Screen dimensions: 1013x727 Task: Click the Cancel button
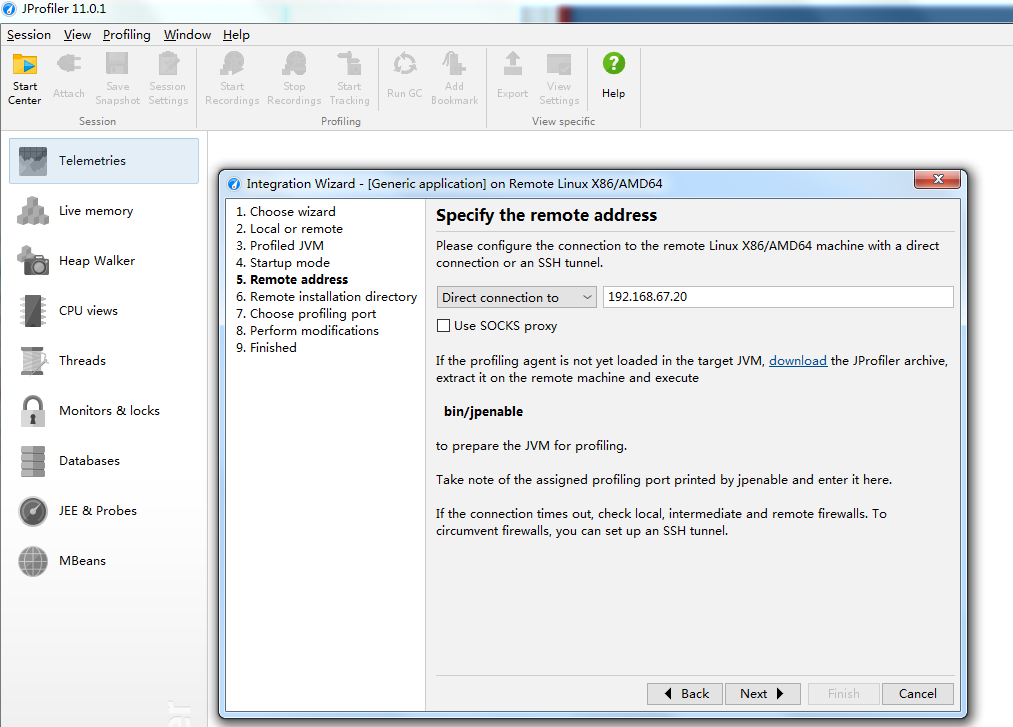(917, 693)
